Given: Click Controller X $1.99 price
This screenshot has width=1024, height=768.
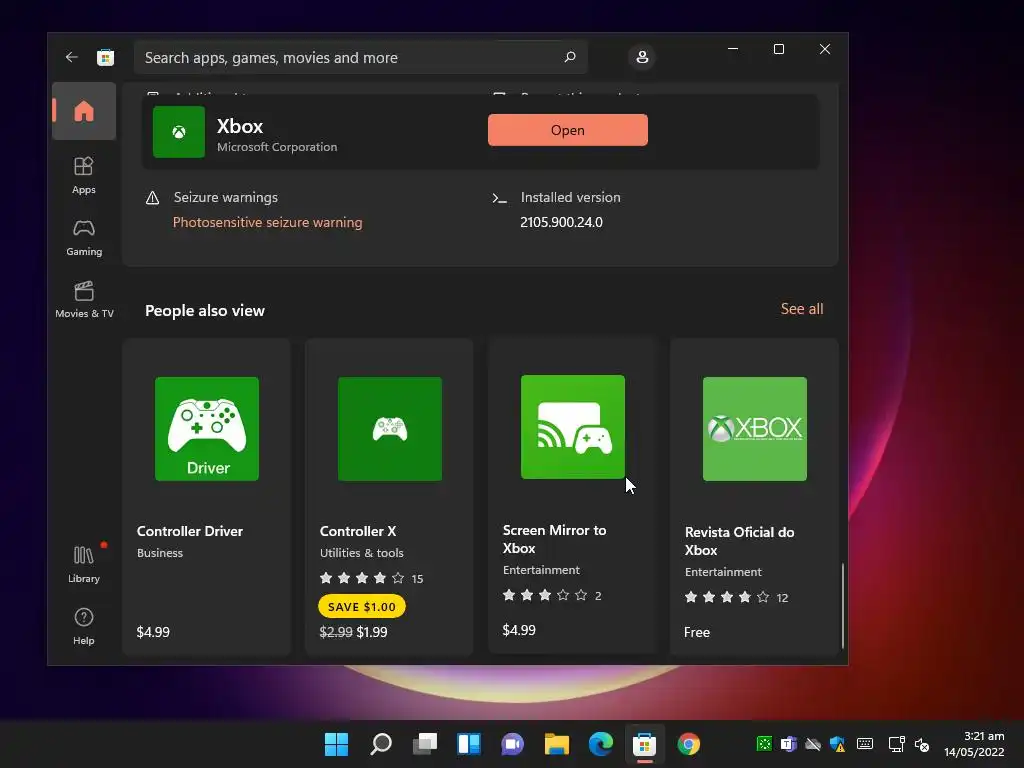Looking at the screenshot, I should tap(372, 632).
